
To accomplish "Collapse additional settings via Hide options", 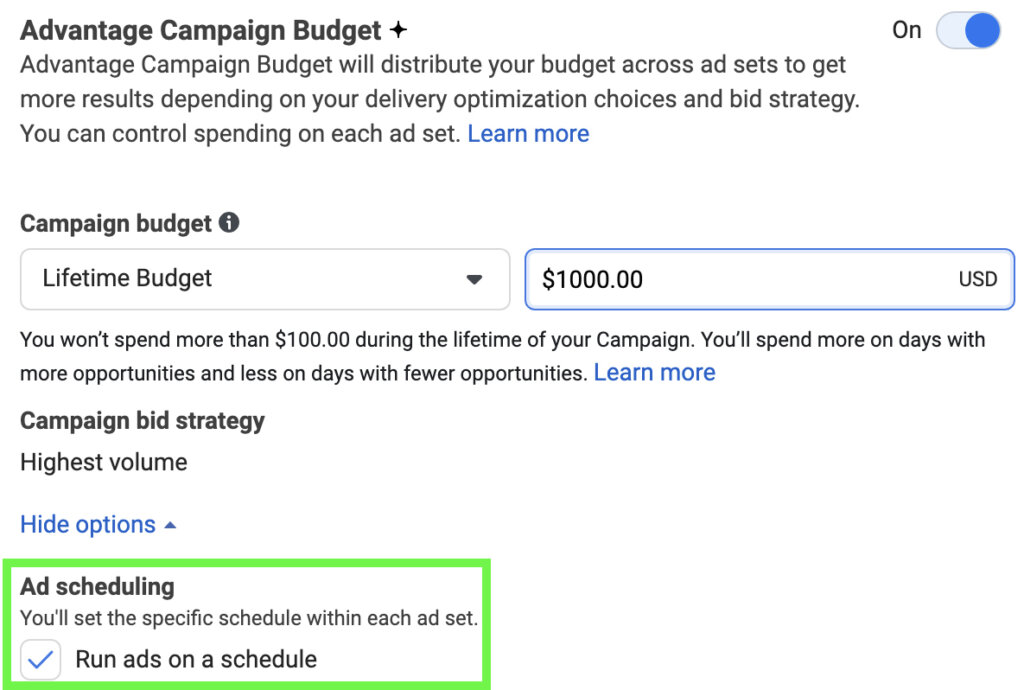I will tap(88, 524).
